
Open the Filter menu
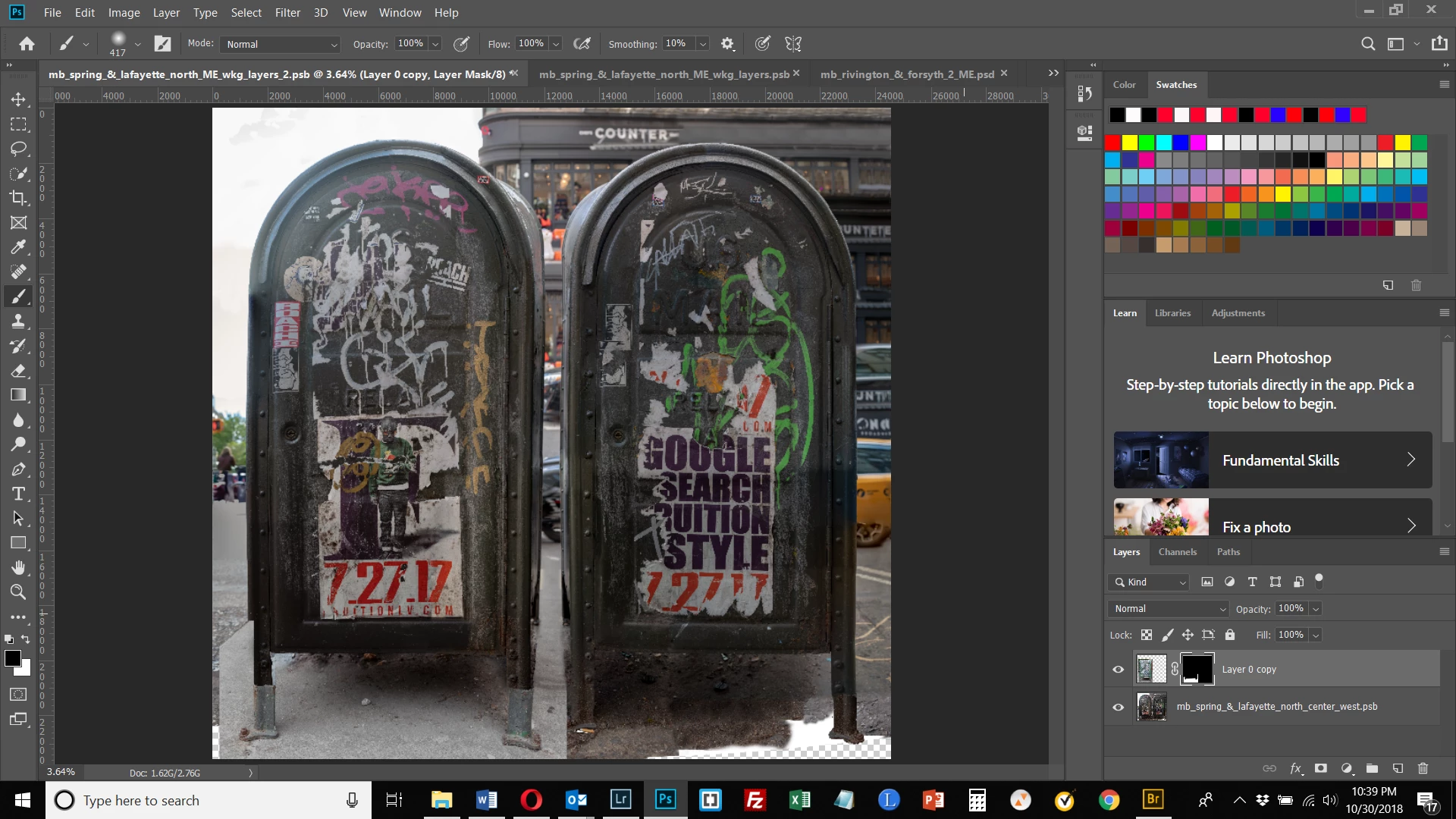(287, 12)
